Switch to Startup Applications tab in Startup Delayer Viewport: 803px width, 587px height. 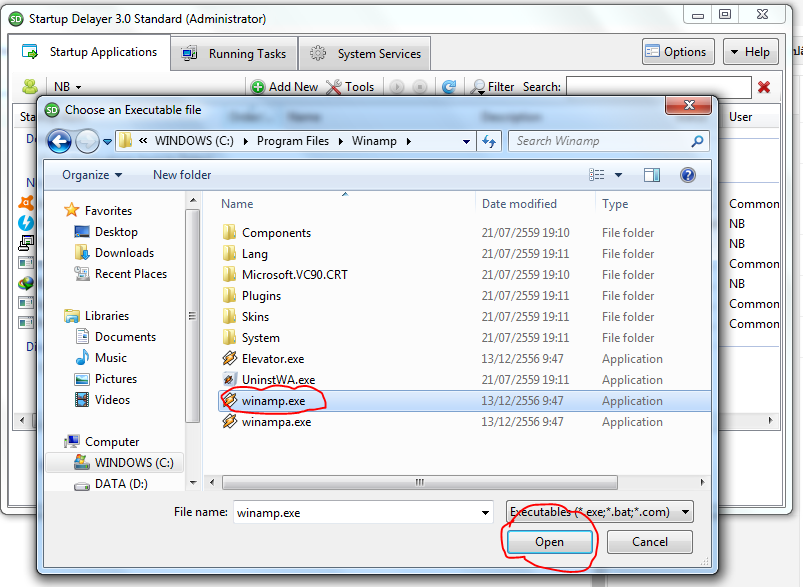pyautogui.click(x=90, y=52)
